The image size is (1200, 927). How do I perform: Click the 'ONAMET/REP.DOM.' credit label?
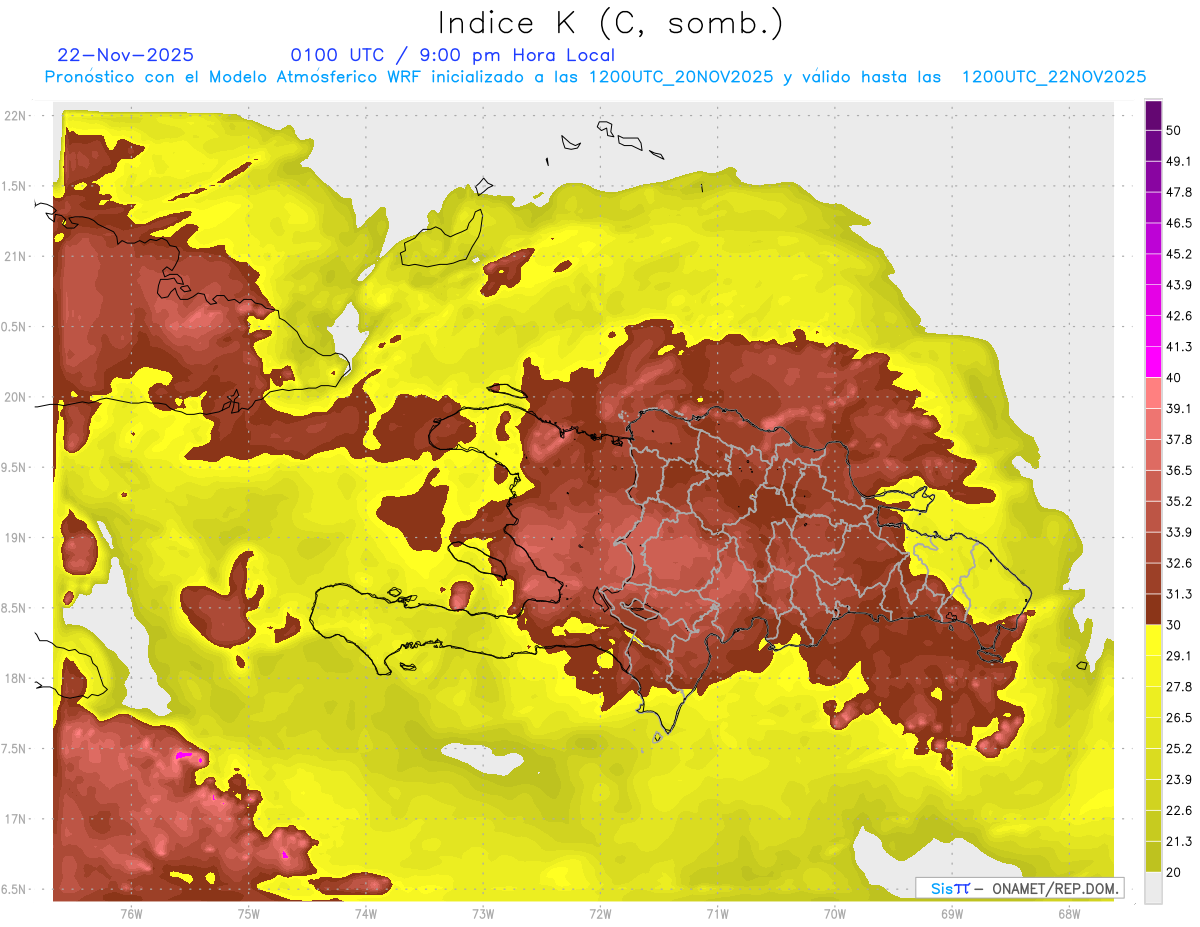coord(1053,888)
